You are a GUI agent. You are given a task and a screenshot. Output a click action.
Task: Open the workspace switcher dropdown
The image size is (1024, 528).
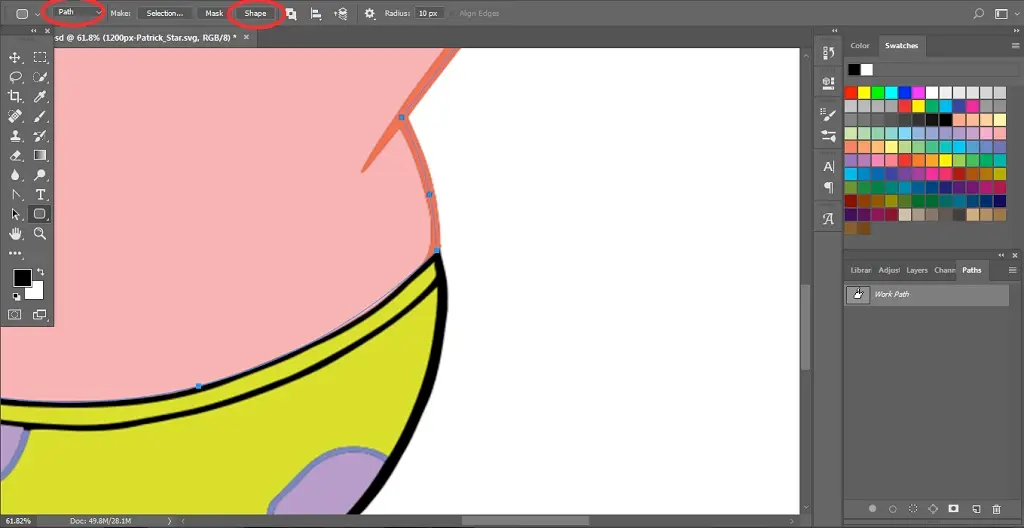tap(1004, 14)
